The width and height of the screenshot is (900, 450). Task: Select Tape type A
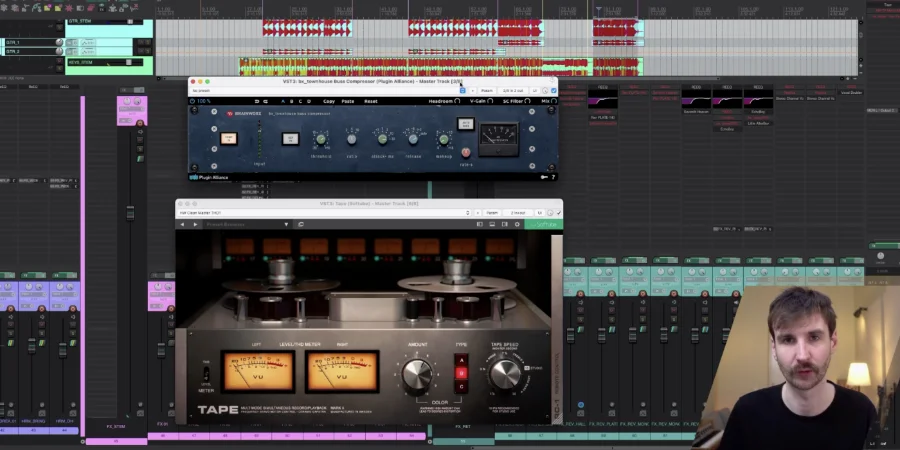point(460,360)
